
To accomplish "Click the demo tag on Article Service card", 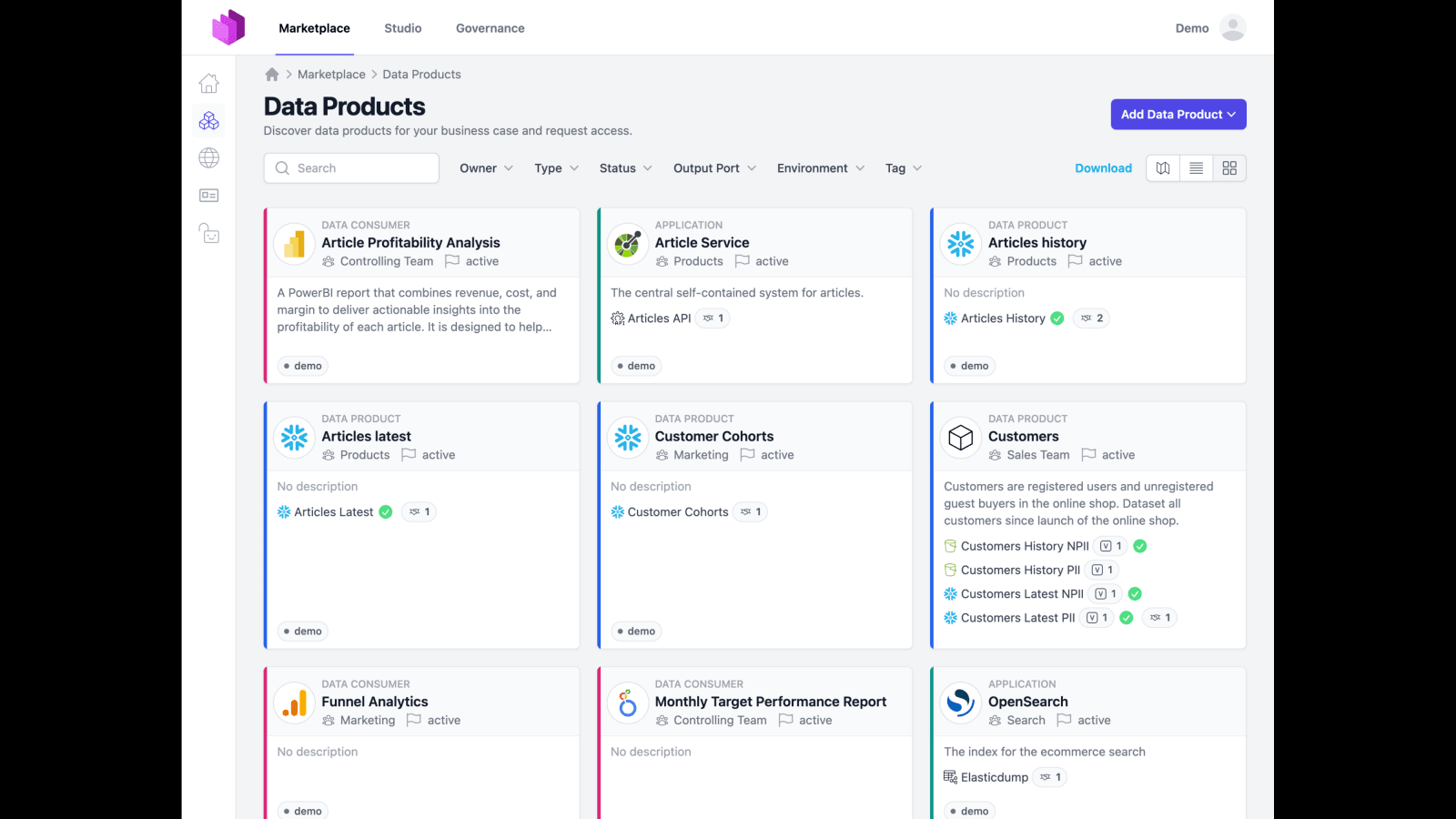I will pyautogui.click(x=635, y=366).
